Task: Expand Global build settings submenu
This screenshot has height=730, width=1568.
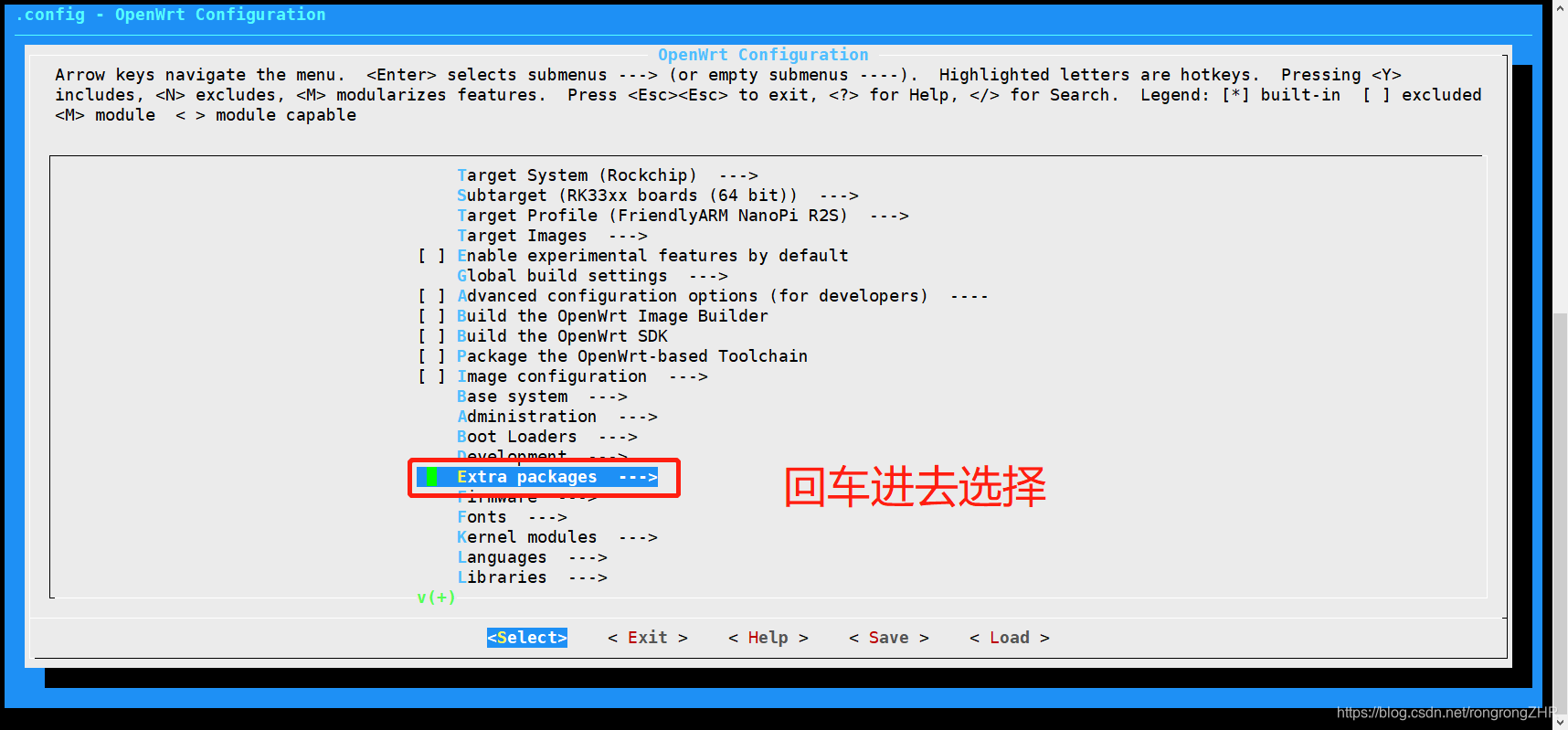Action: 592,276
